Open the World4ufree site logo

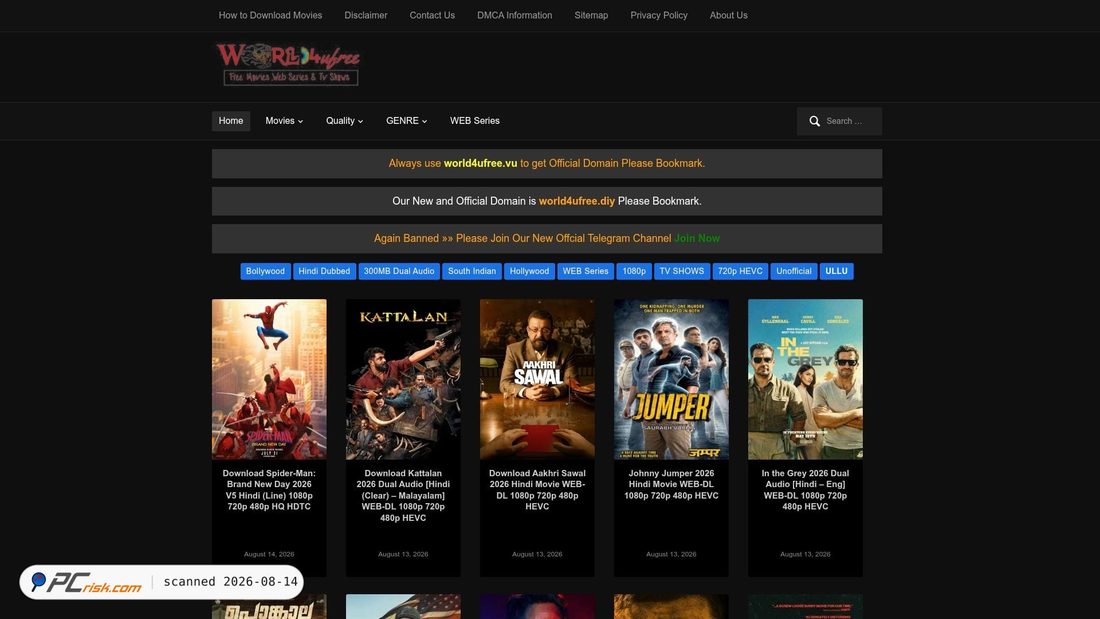tap(288, 65)
